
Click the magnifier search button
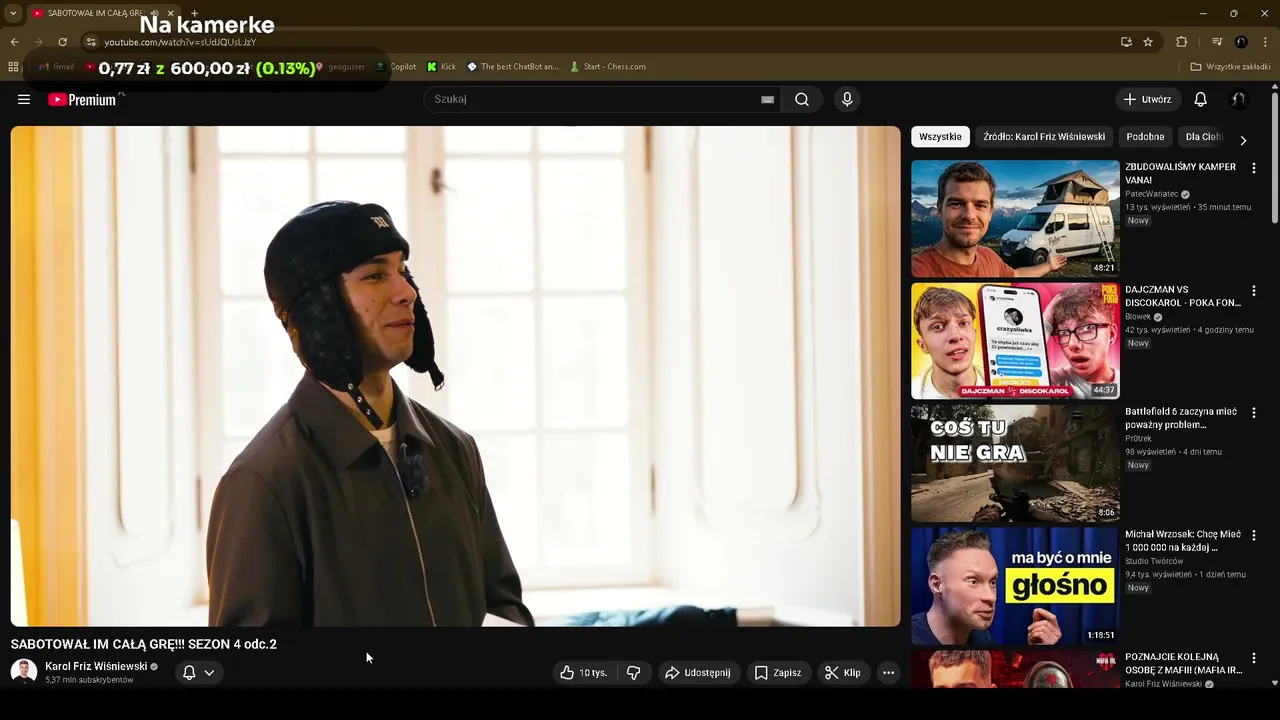(802, 99)
